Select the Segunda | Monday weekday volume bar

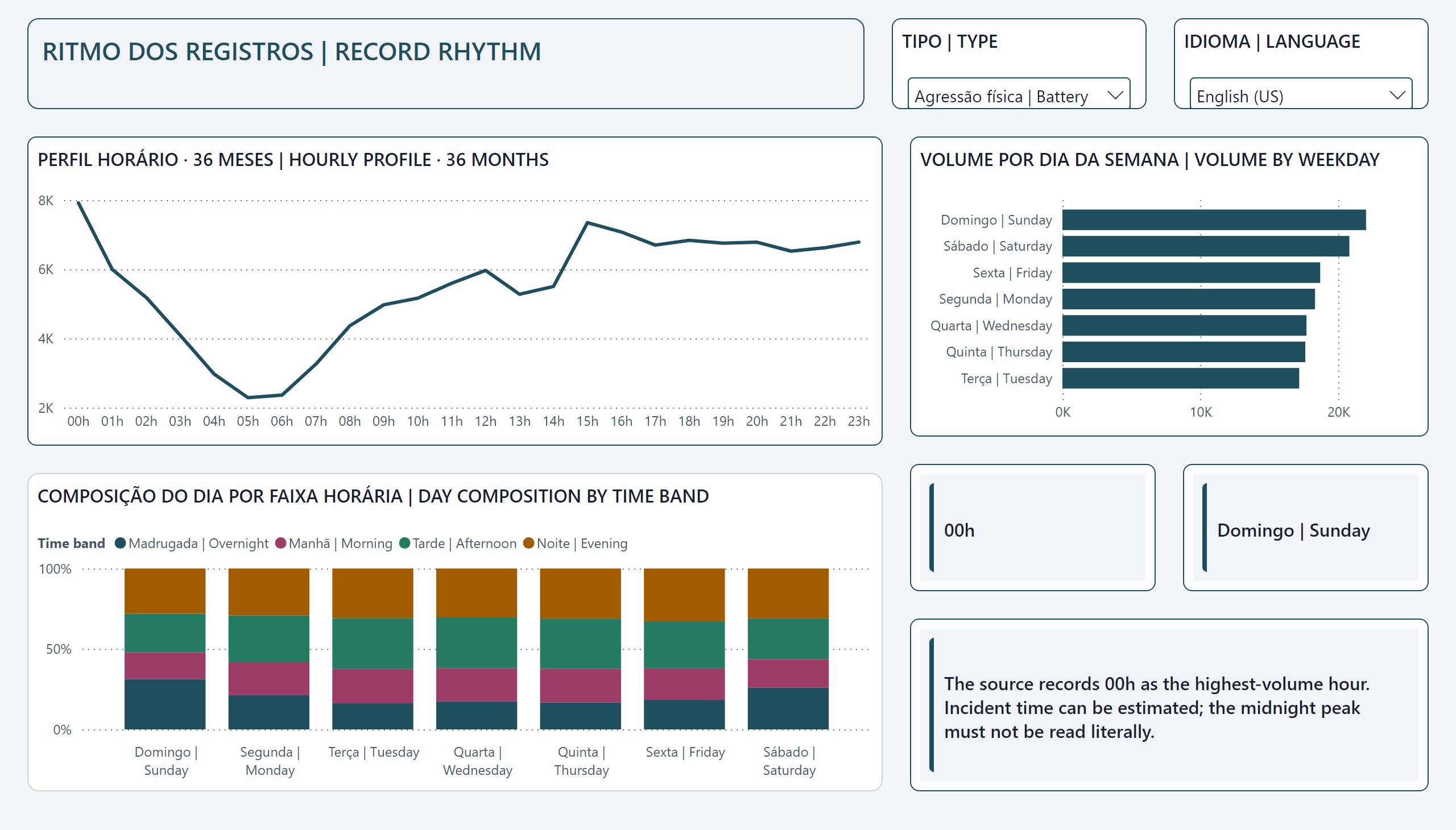pyautogui.click(x=1189, y=299)
